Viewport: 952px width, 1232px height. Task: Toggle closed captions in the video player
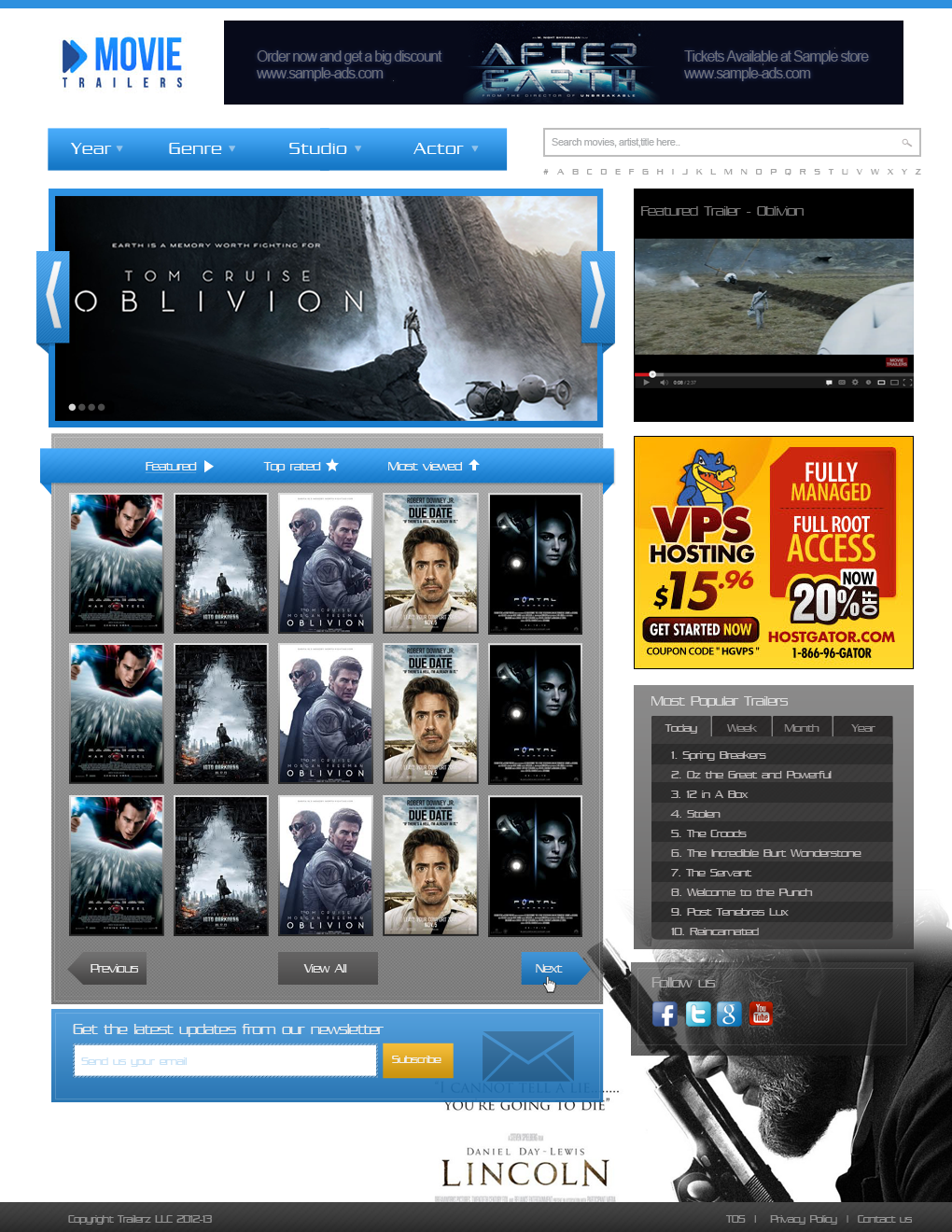point(842,383)
